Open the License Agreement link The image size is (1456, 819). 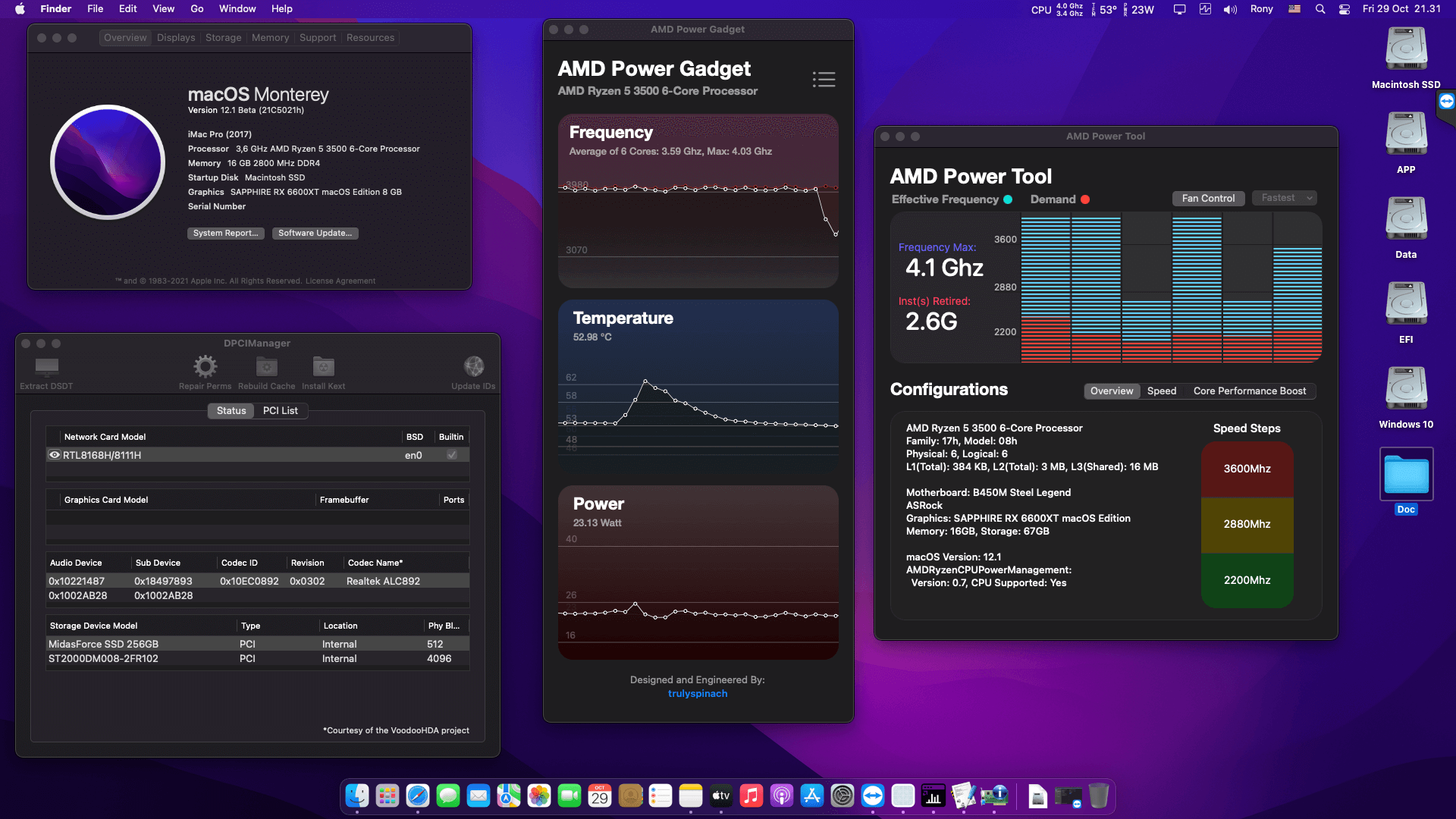point(340,281)
